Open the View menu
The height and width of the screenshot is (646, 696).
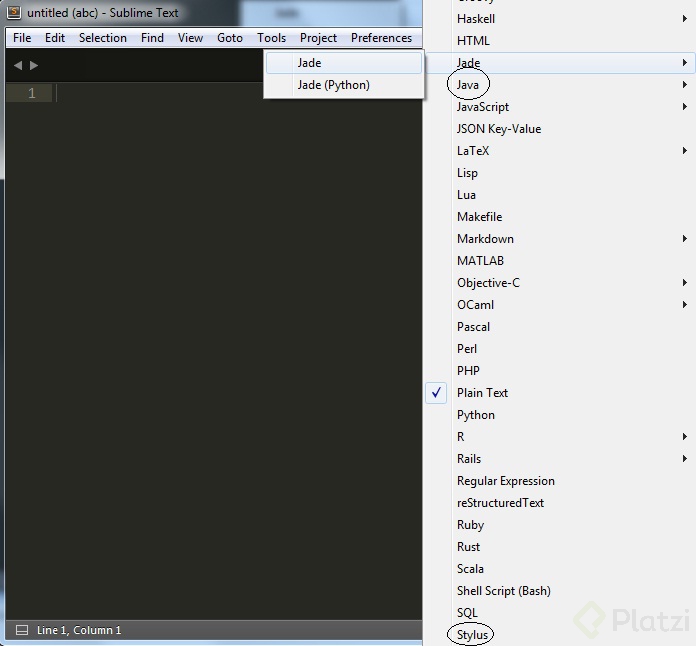coord(190,38)
